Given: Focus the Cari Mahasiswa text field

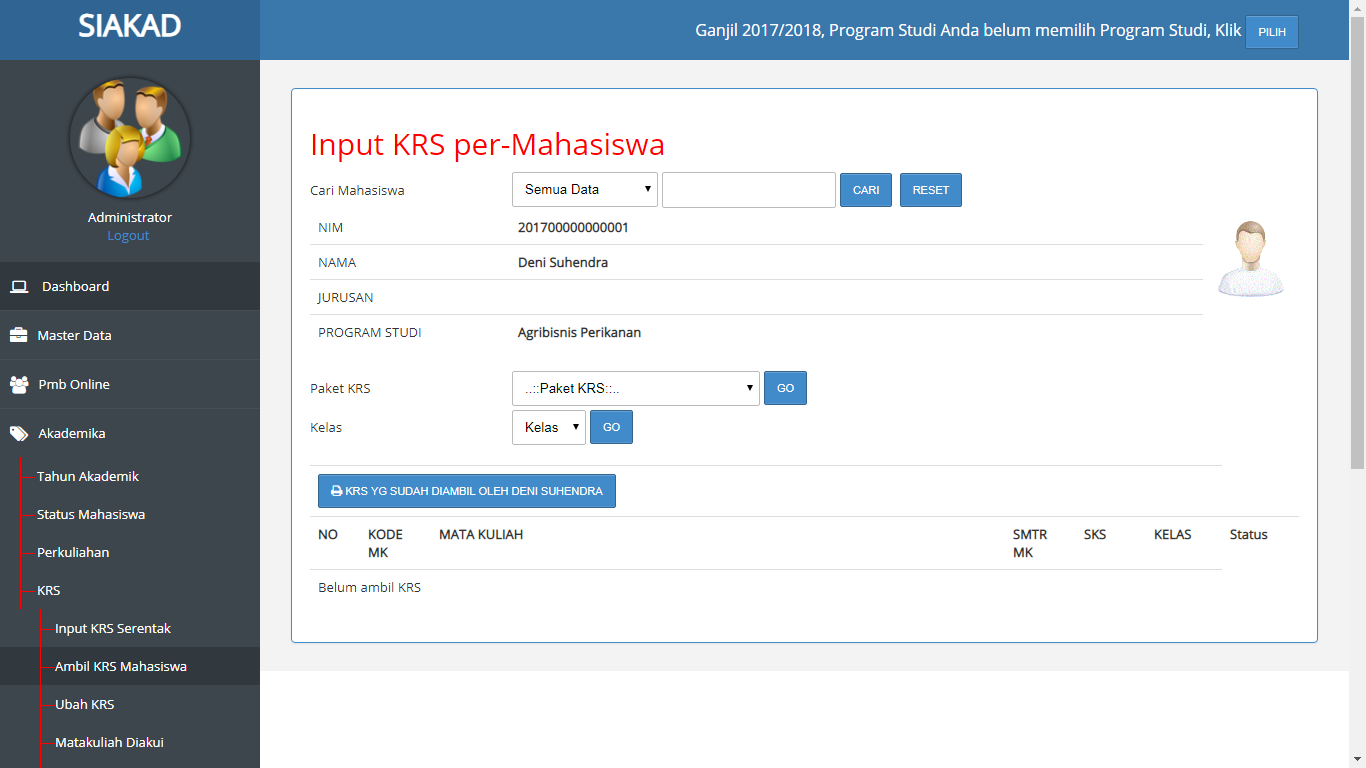Looking at the screenshot, I should [749, 190].
